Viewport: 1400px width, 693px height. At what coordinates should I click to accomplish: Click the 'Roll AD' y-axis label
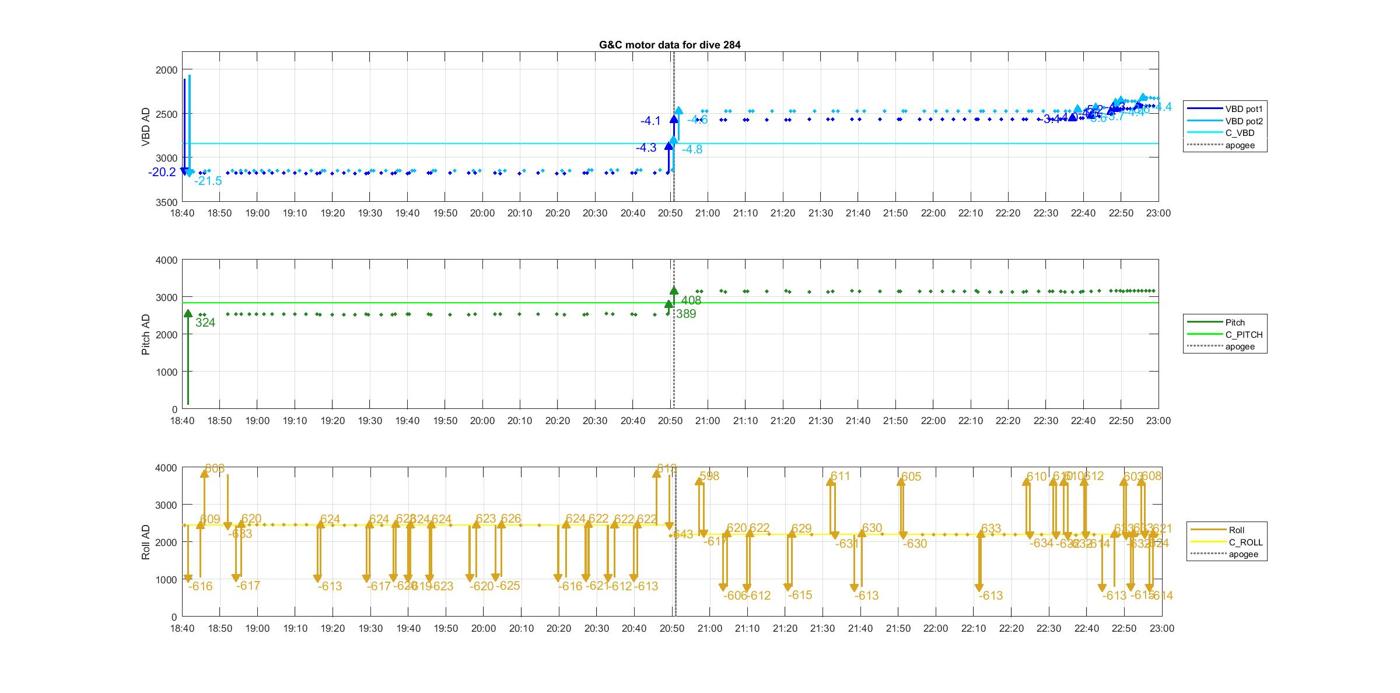(146, 541)
